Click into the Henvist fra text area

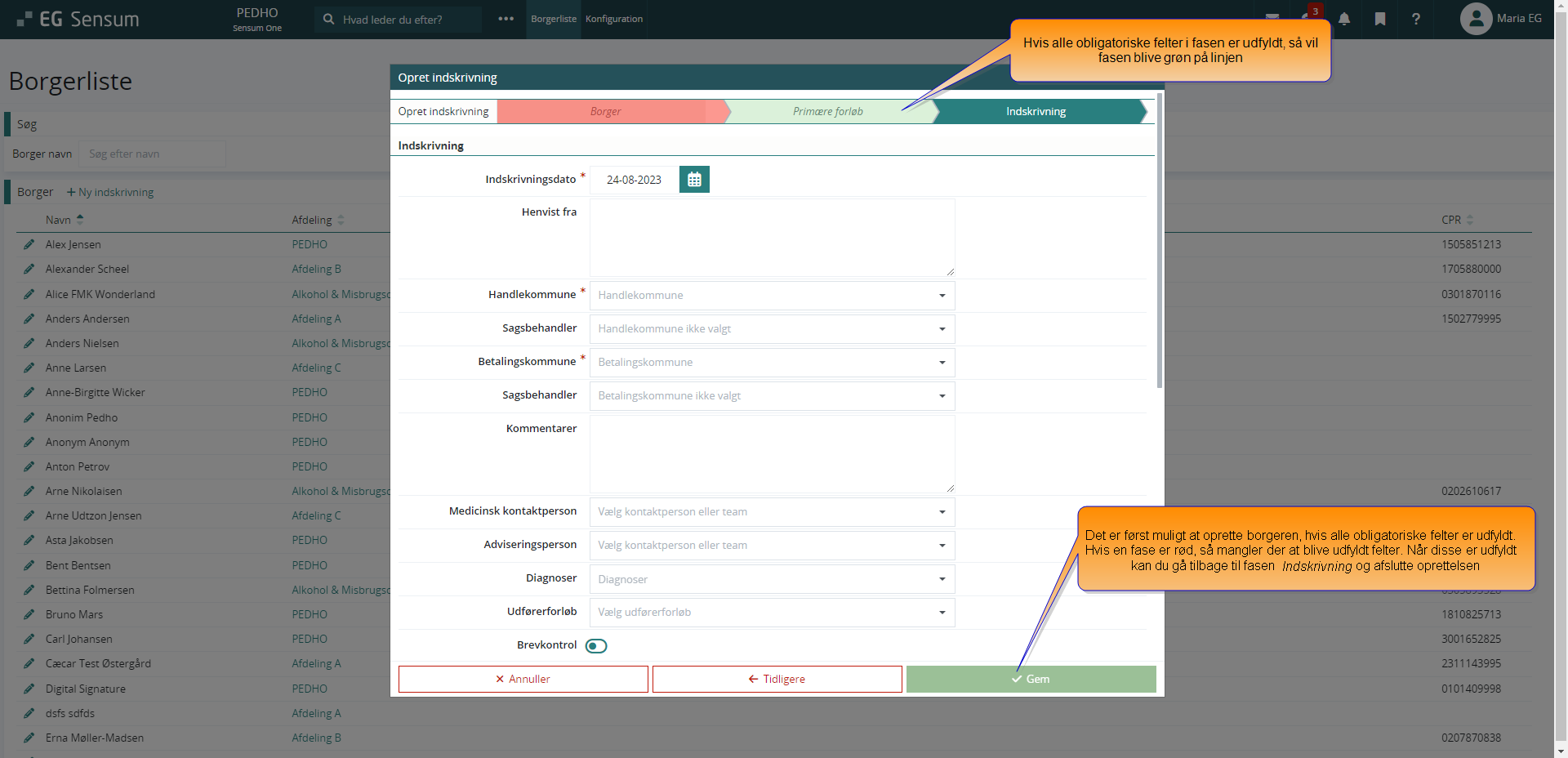772,238
